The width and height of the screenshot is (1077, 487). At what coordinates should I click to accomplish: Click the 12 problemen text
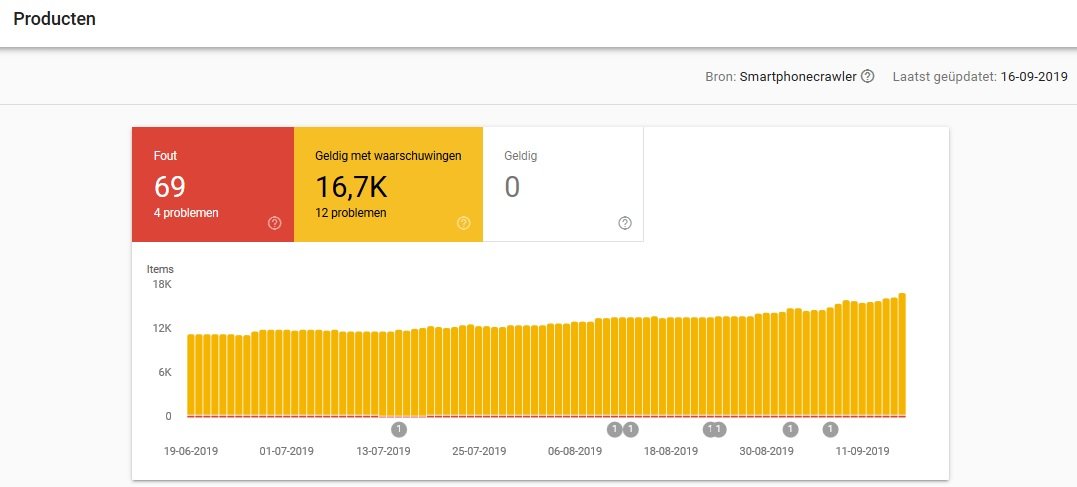[350, 213]
